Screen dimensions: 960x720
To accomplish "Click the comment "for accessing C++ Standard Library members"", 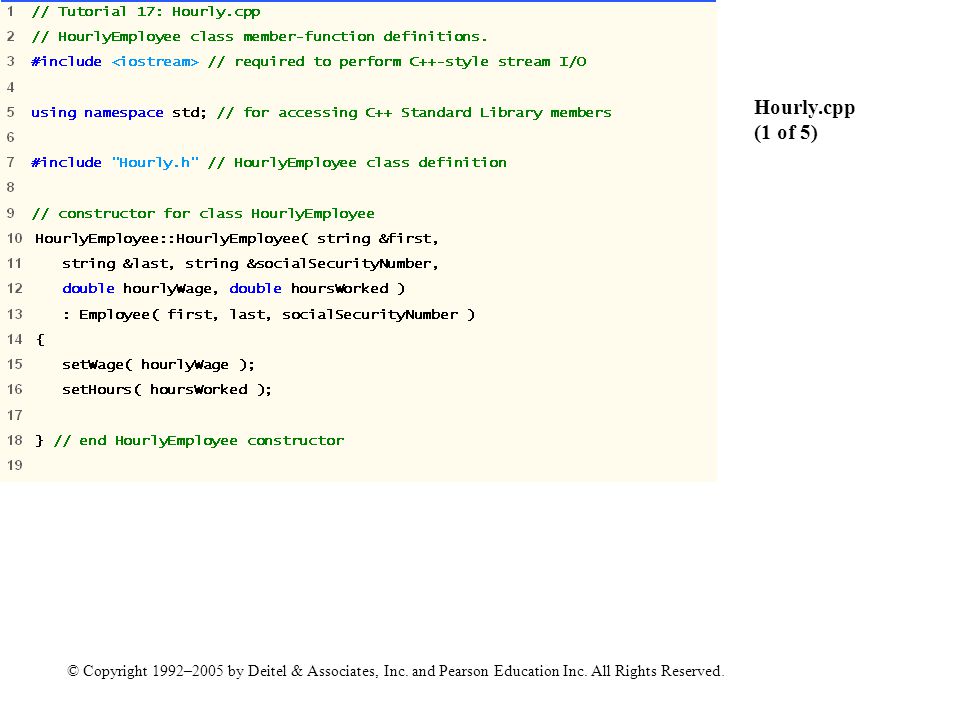I will [x=427, y=113].
